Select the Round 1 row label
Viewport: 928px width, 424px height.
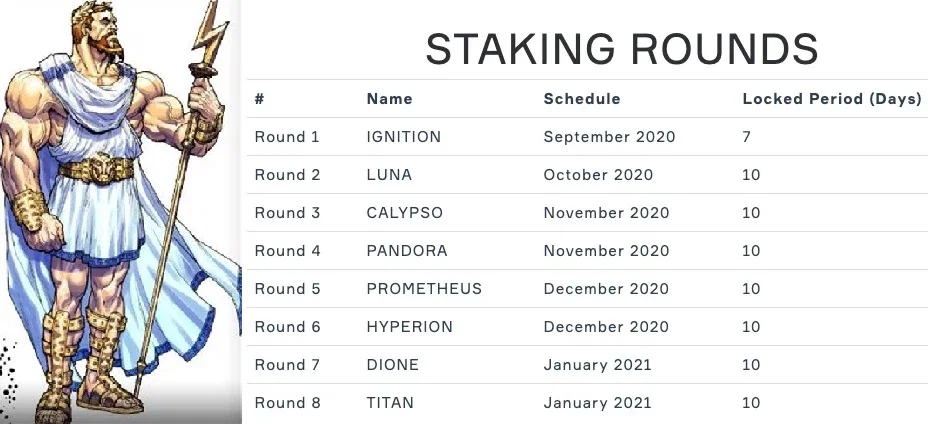(x=287, y=137)
